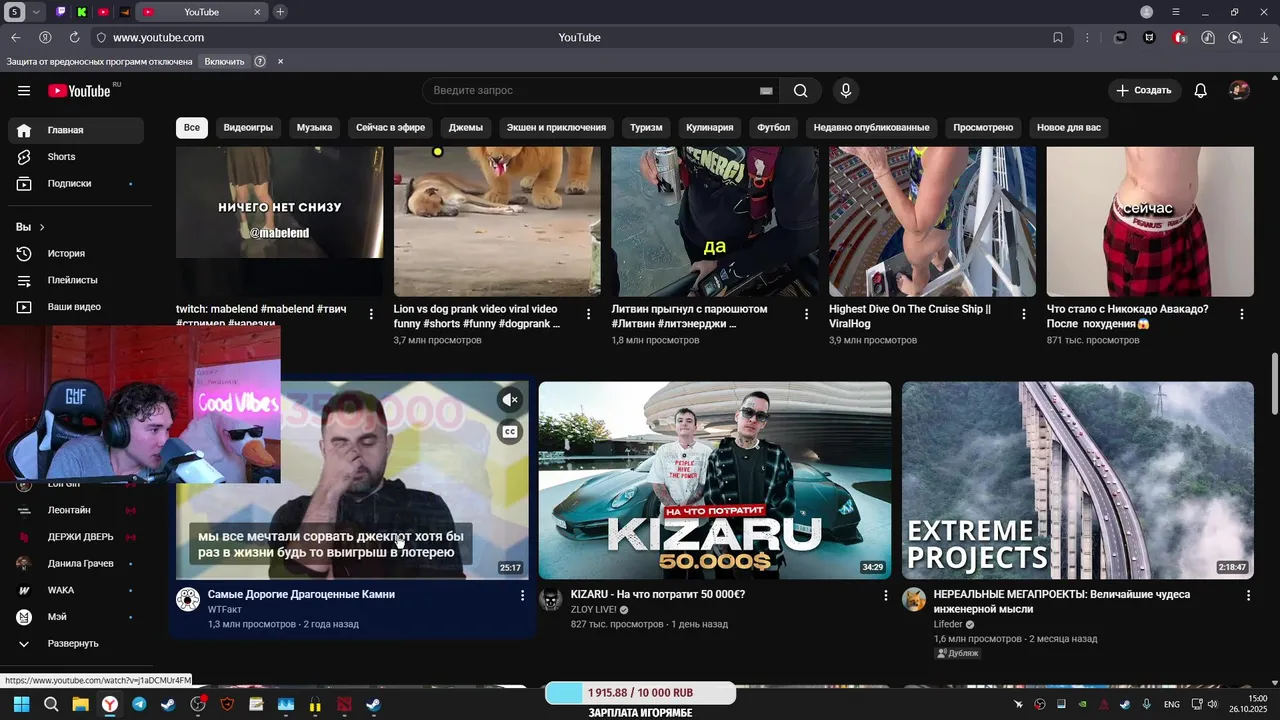Viewport: 1280px width, 720px height.
Task: Open Мэй channel subscription
Action: click(x=78, y=617)
